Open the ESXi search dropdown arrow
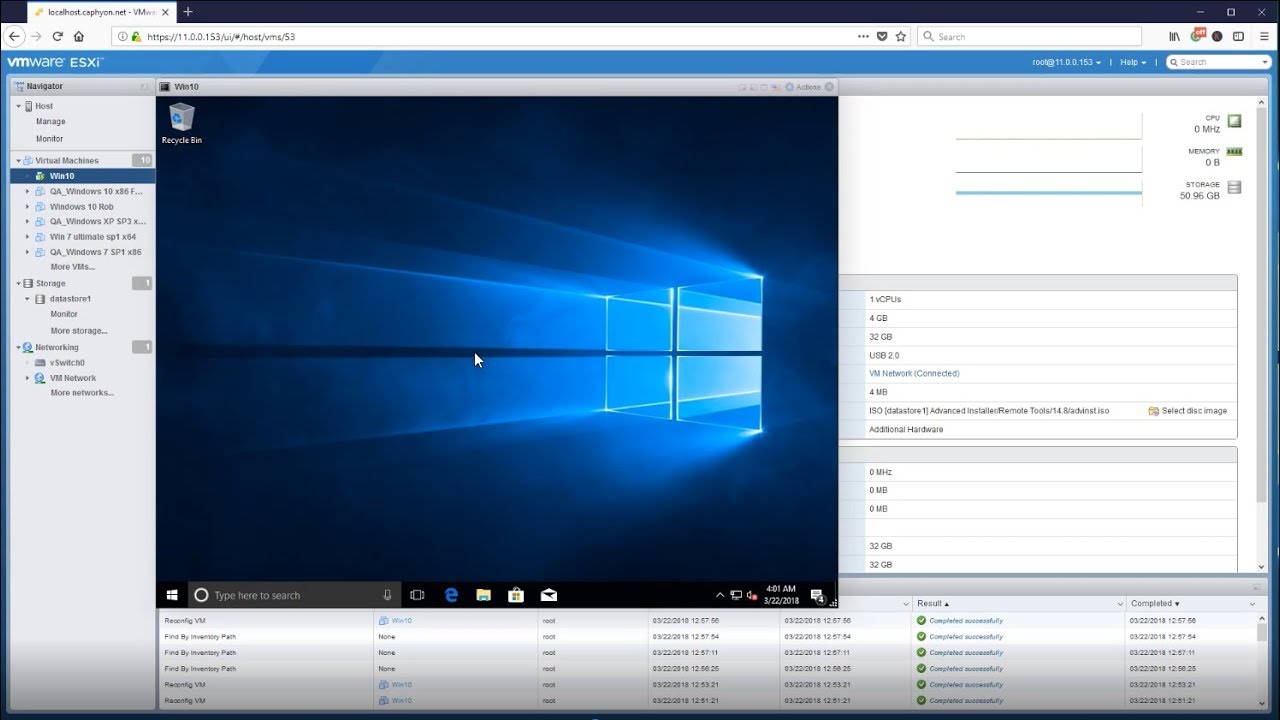The height and width of the screenshot is (720, 1280). 1265,62
